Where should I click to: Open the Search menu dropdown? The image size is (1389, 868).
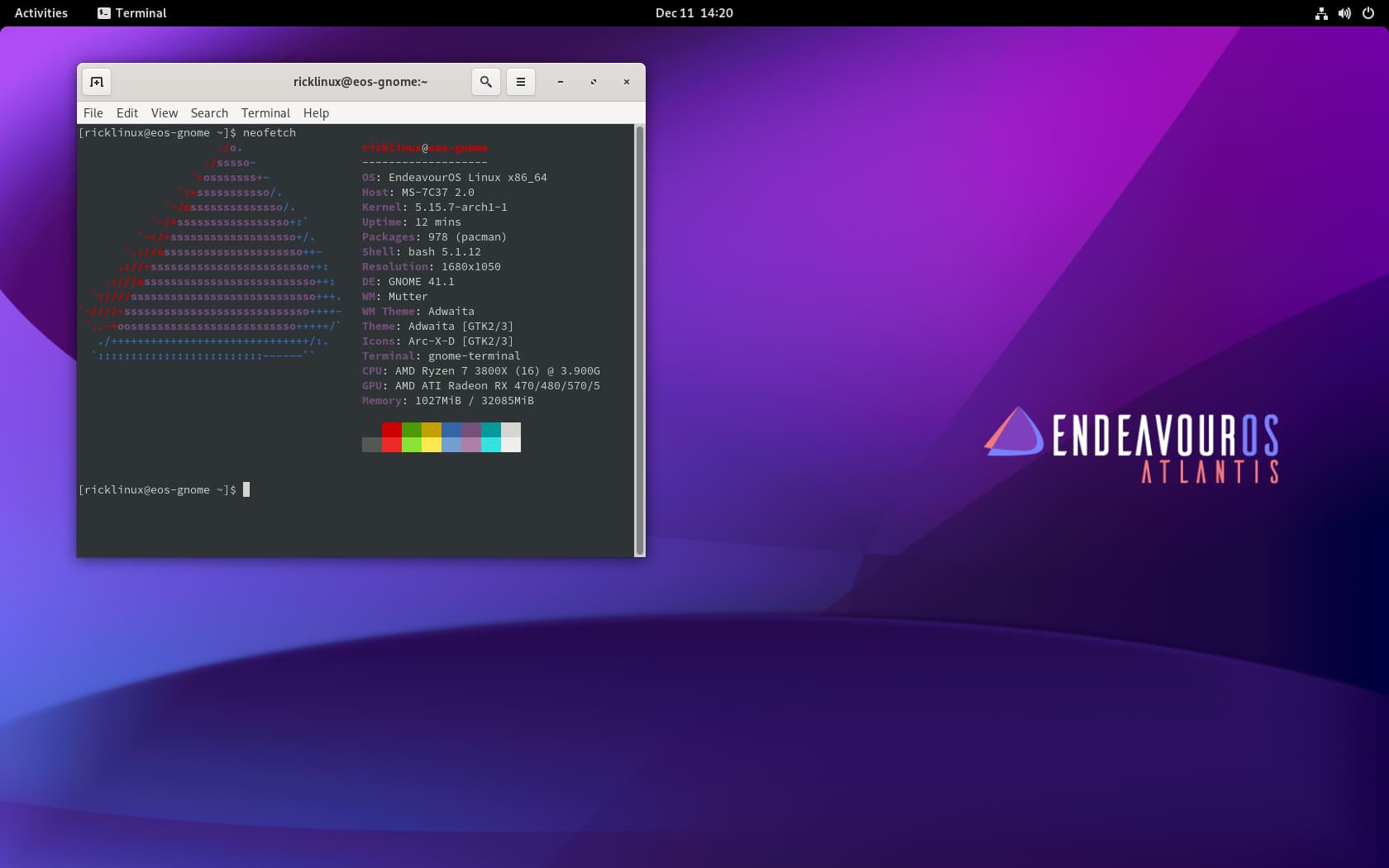coord(208,112)
